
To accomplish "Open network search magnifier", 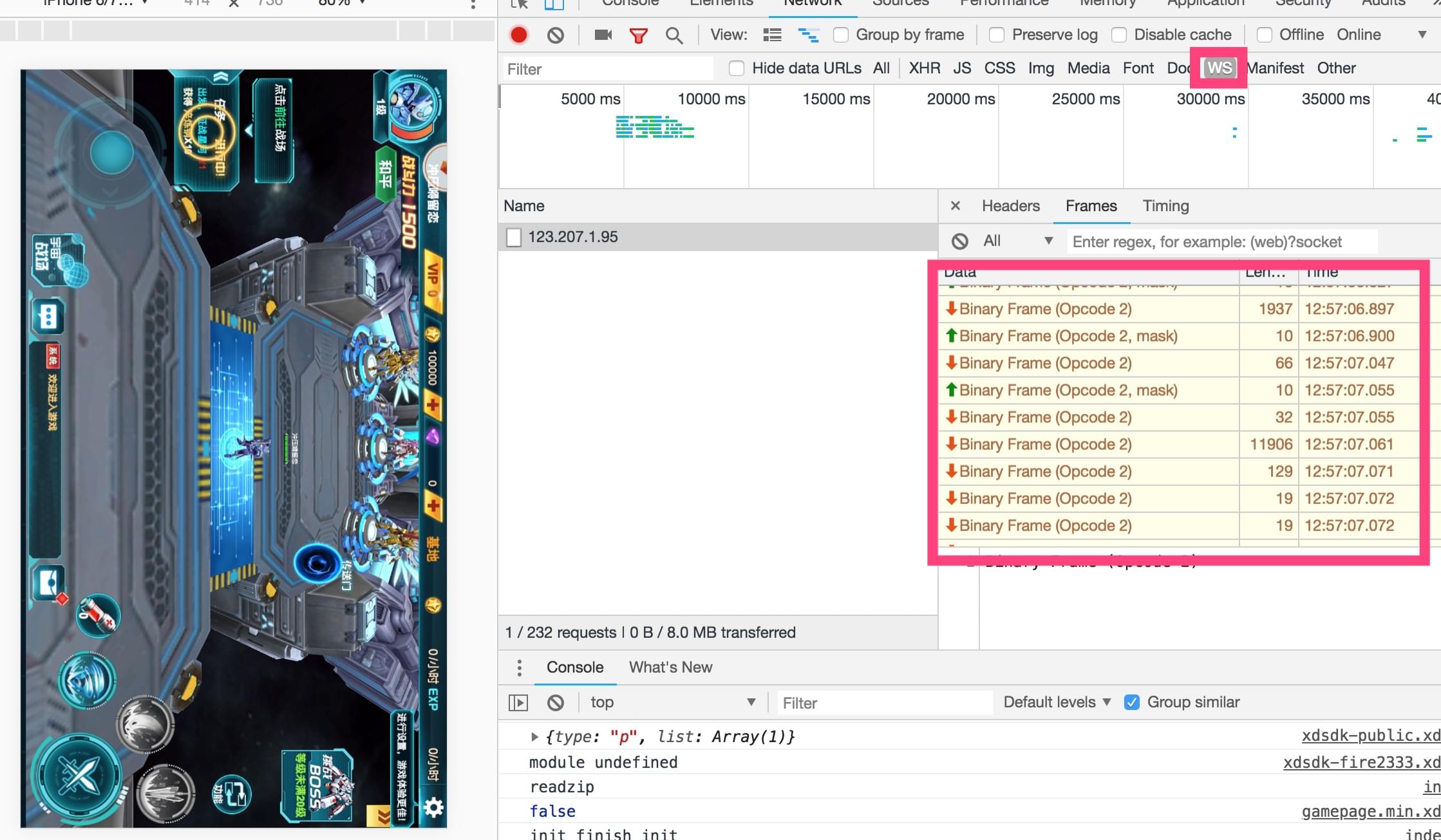I will click(x=673, y=35).
